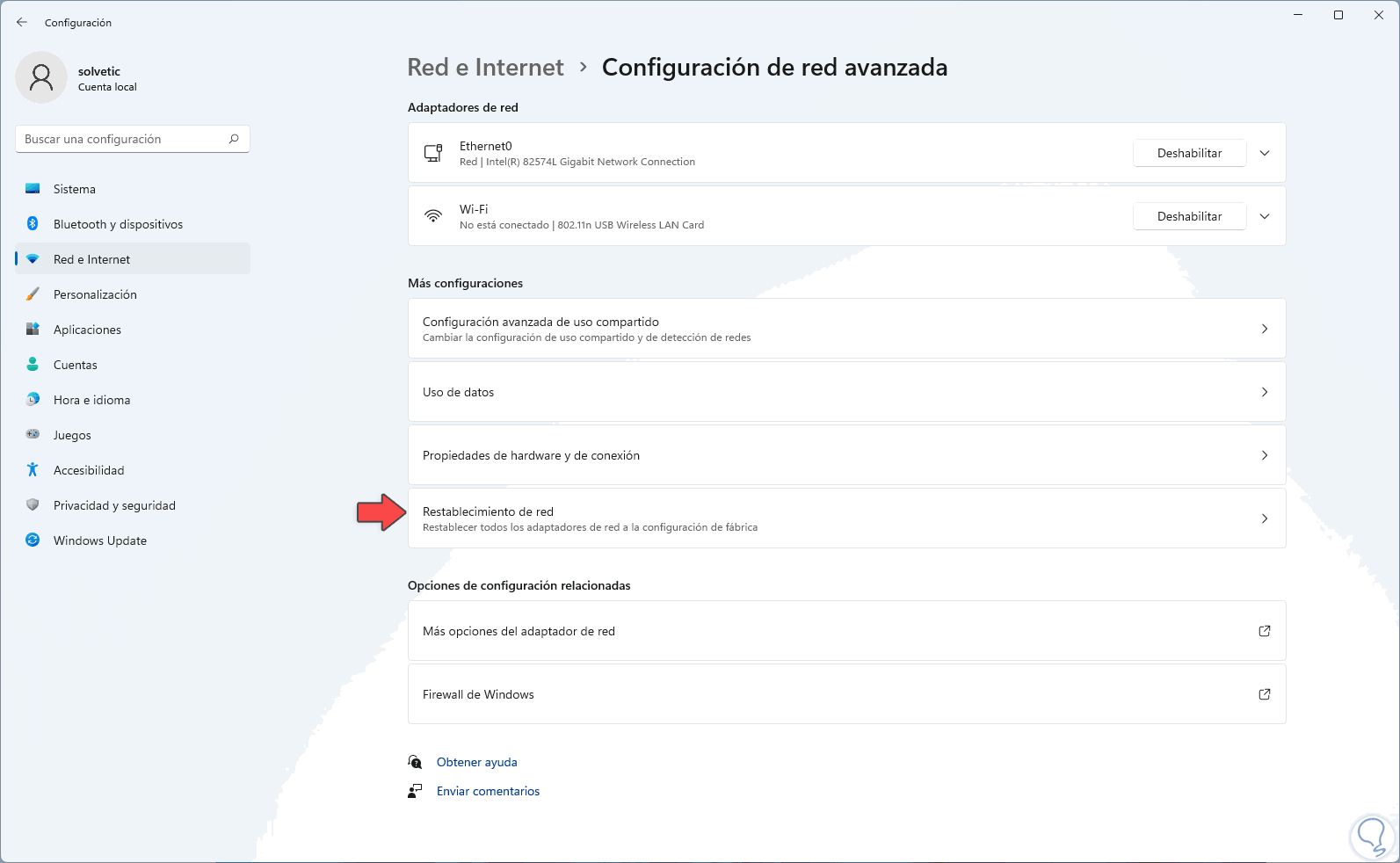Click the search magnifier icon

click(x=234, y=139)
